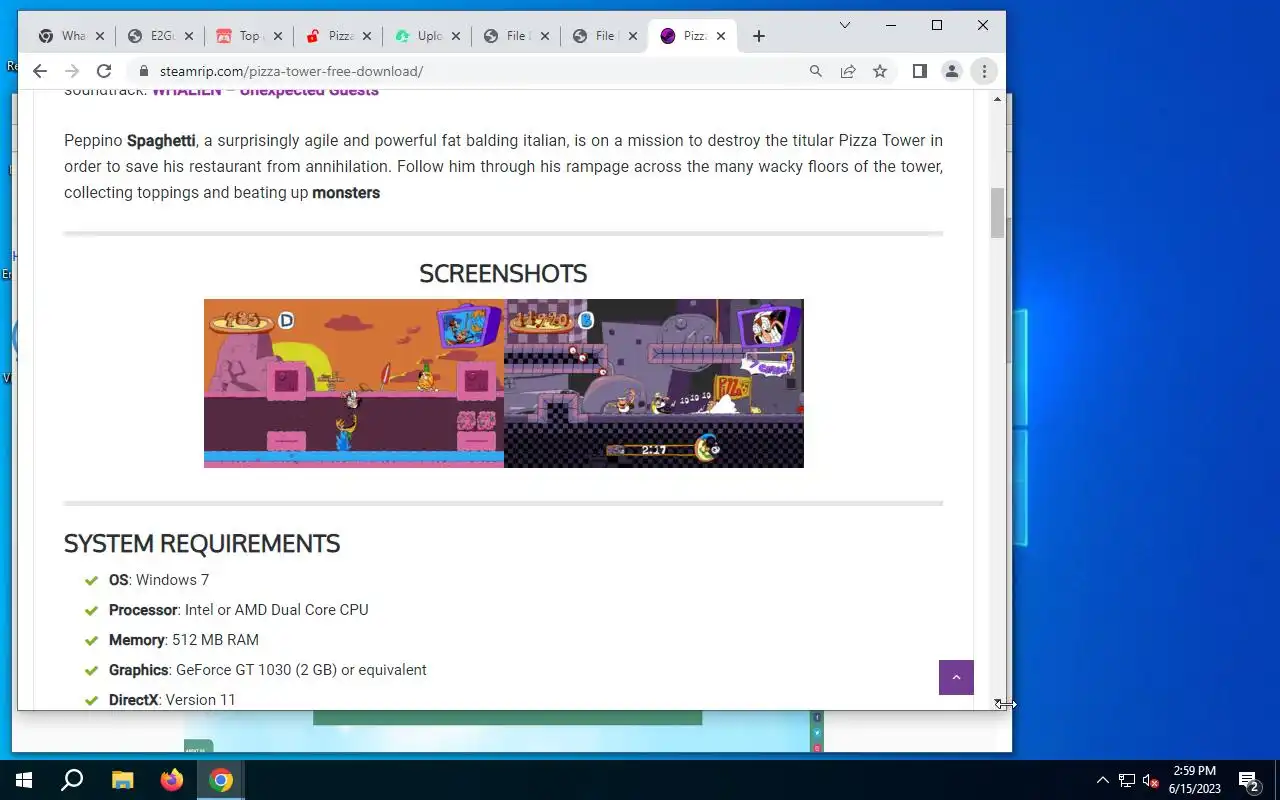View the purple checkered level screenshot
1280x800 pixels.
654,383
